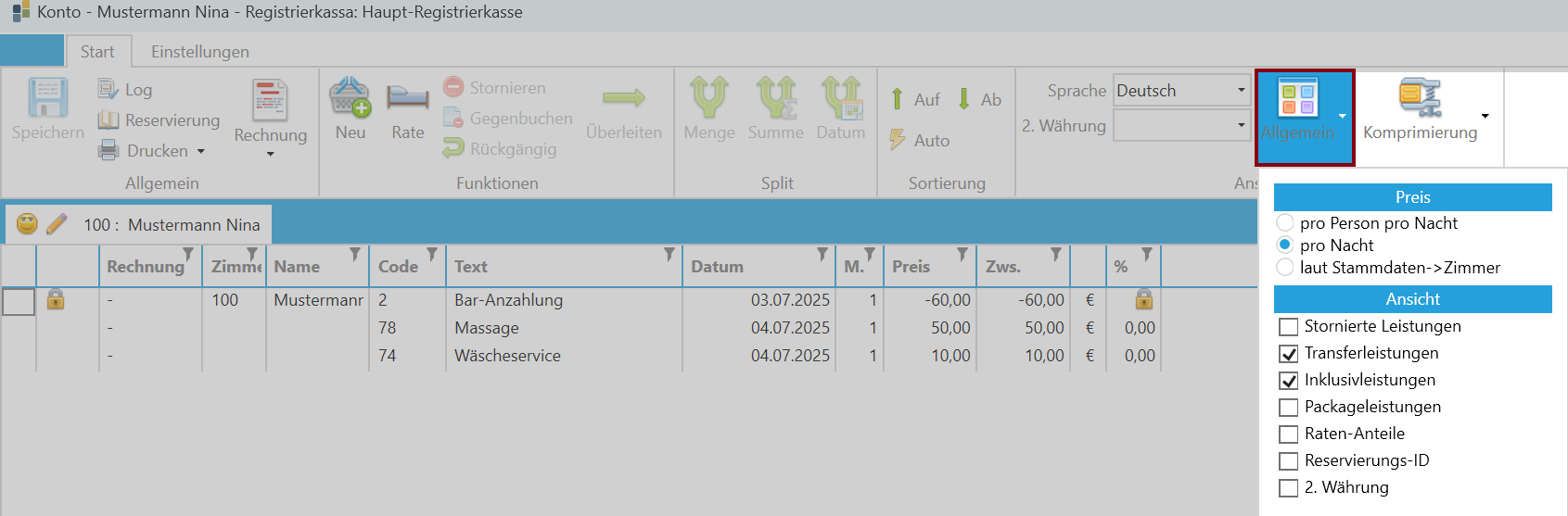The height and width of the screenshot is (516, 1568).
Task: Click the Überleiten arrow icon
Action: pos(623,97)
